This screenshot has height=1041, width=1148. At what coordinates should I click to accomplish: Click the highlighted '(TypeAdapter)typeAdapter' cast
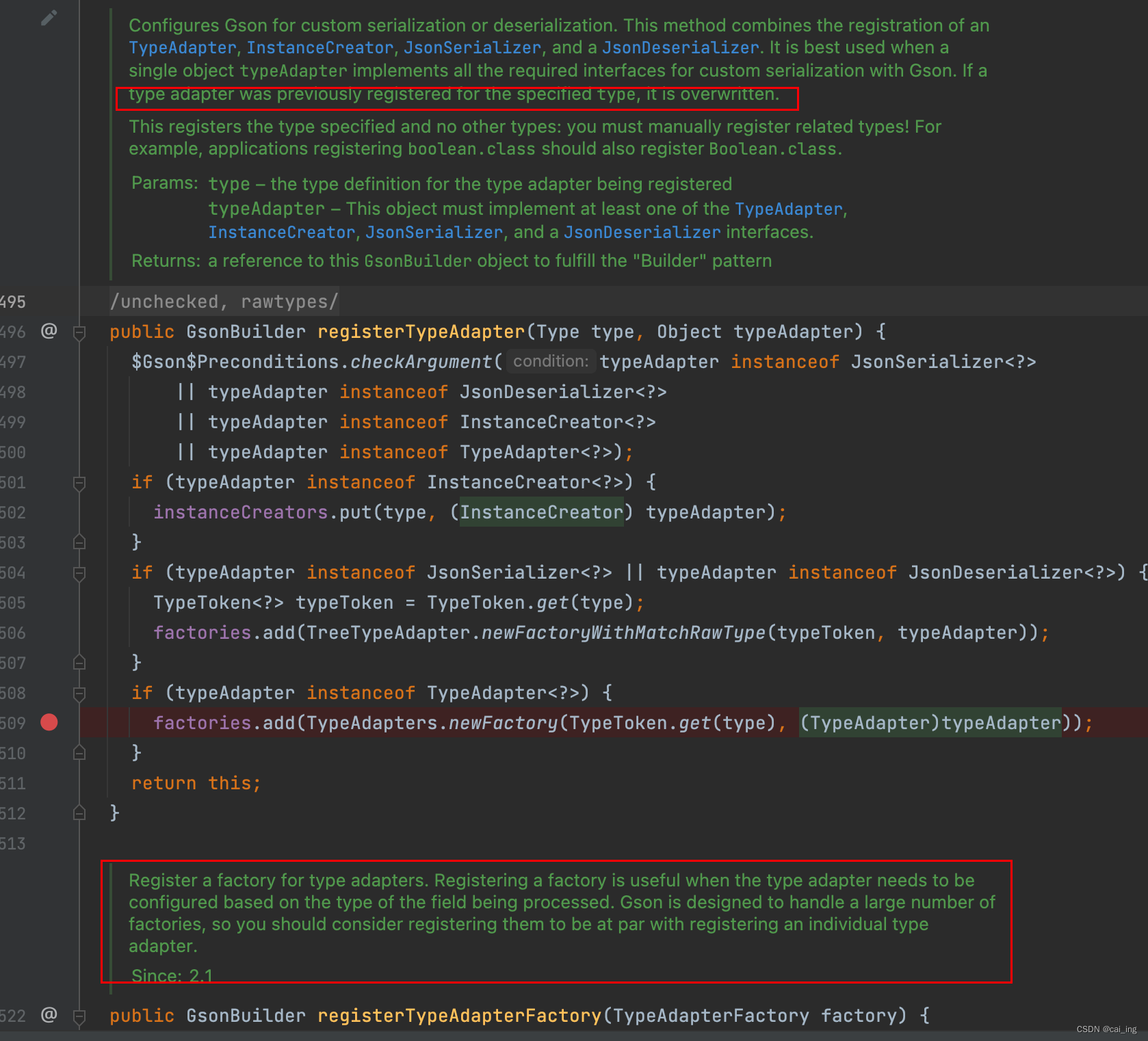[930, 723]
